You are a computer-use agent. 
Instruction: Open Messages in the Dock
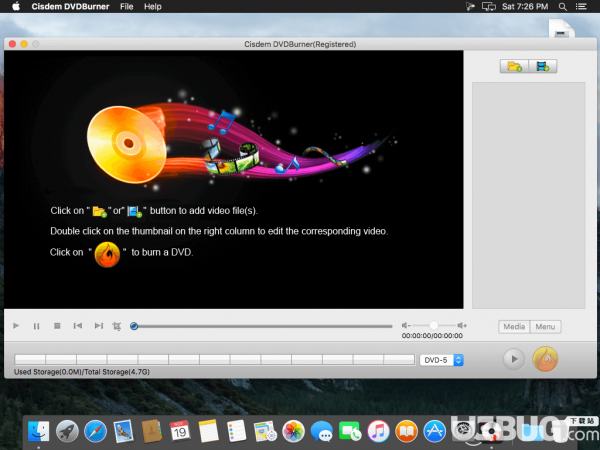(x=321, y=431)
